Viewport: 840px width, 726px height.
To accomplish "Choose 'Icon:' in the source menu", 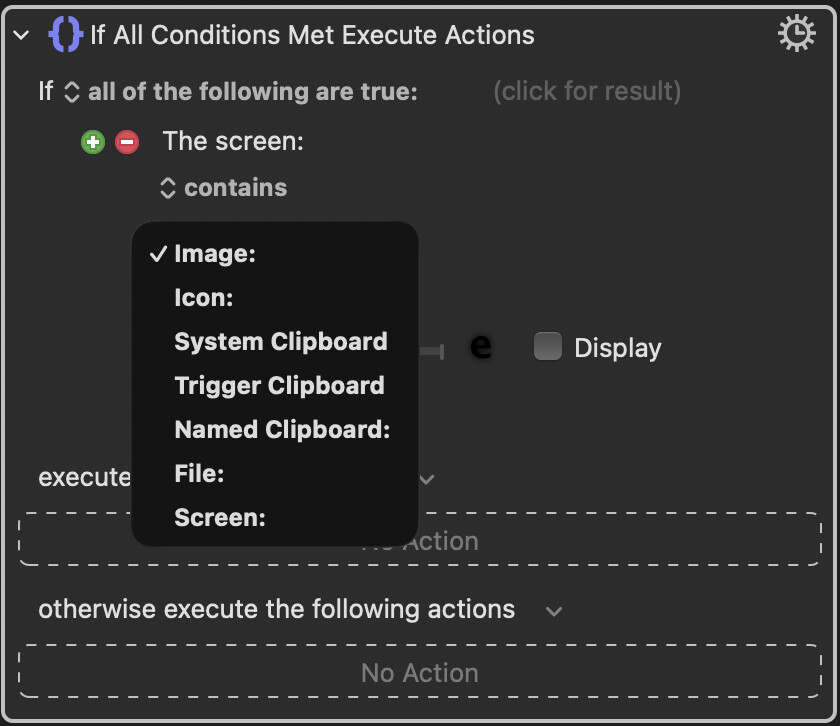I will 204,298.
